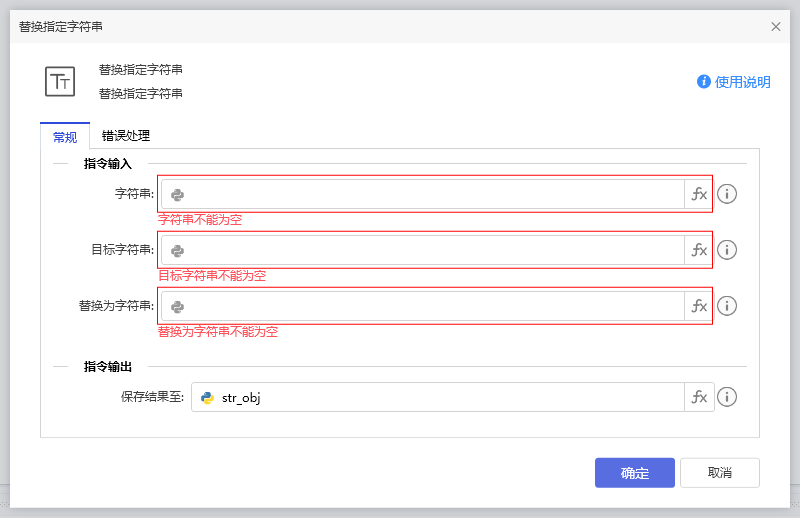Open fx expression editor for 目标字符串
800x518 pixels.
coord(699,250)
